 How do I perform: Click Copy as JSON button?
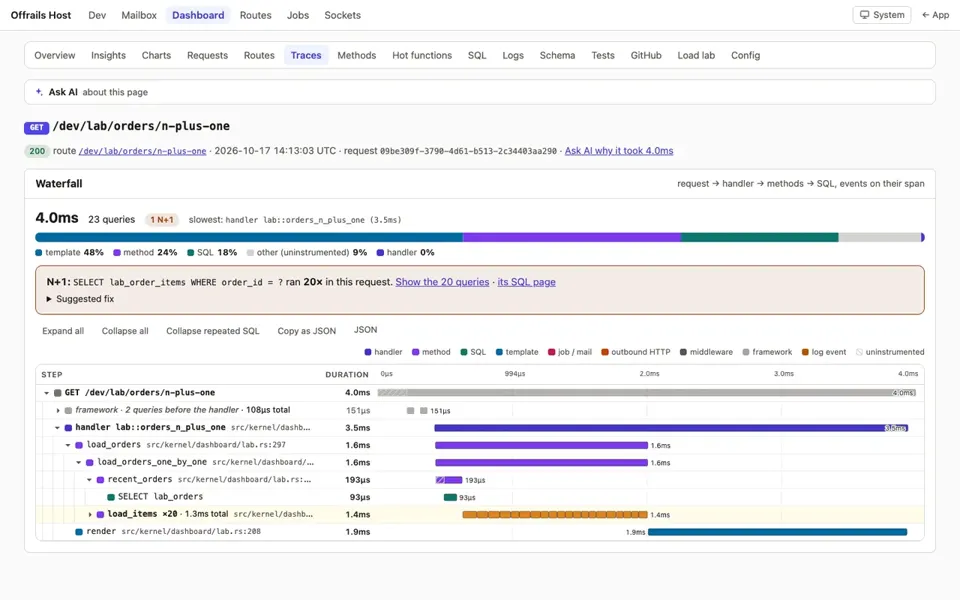pos(307,331)
